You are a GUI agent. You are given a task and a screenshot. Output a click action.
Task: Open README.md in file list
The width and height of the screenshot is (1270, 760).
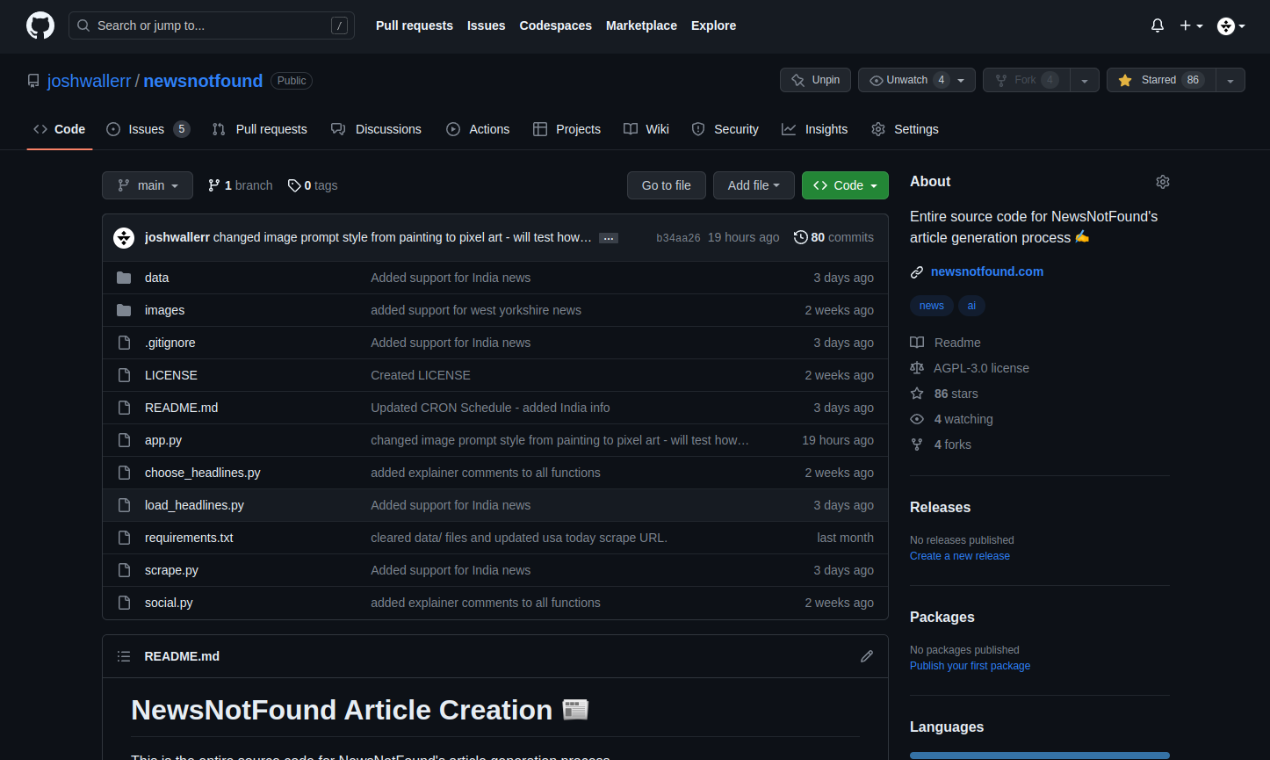[x=181, y=407]
